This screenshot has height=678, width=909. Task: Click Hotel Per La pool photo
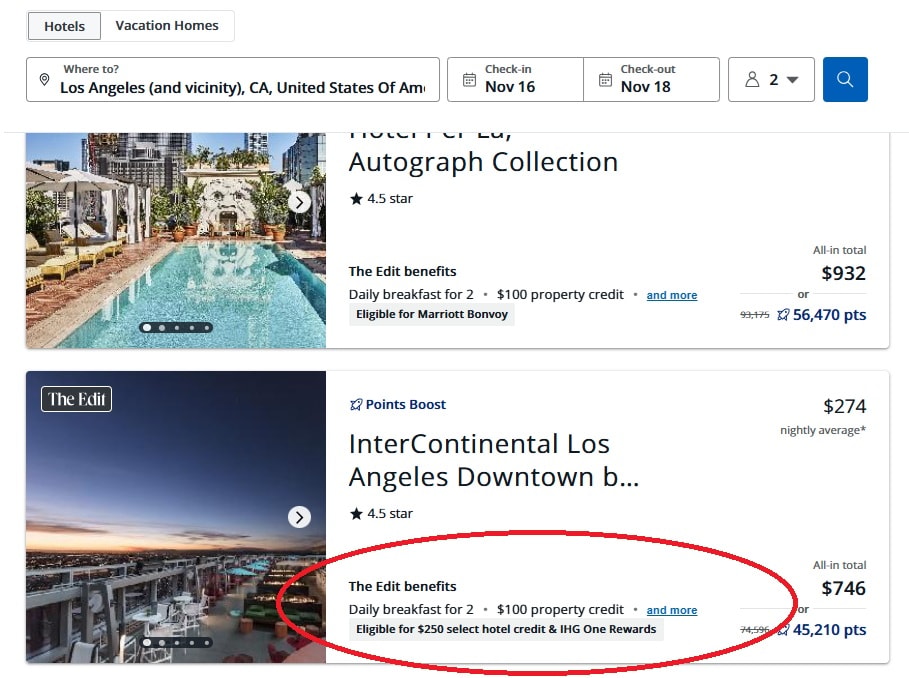coord(176,240)
